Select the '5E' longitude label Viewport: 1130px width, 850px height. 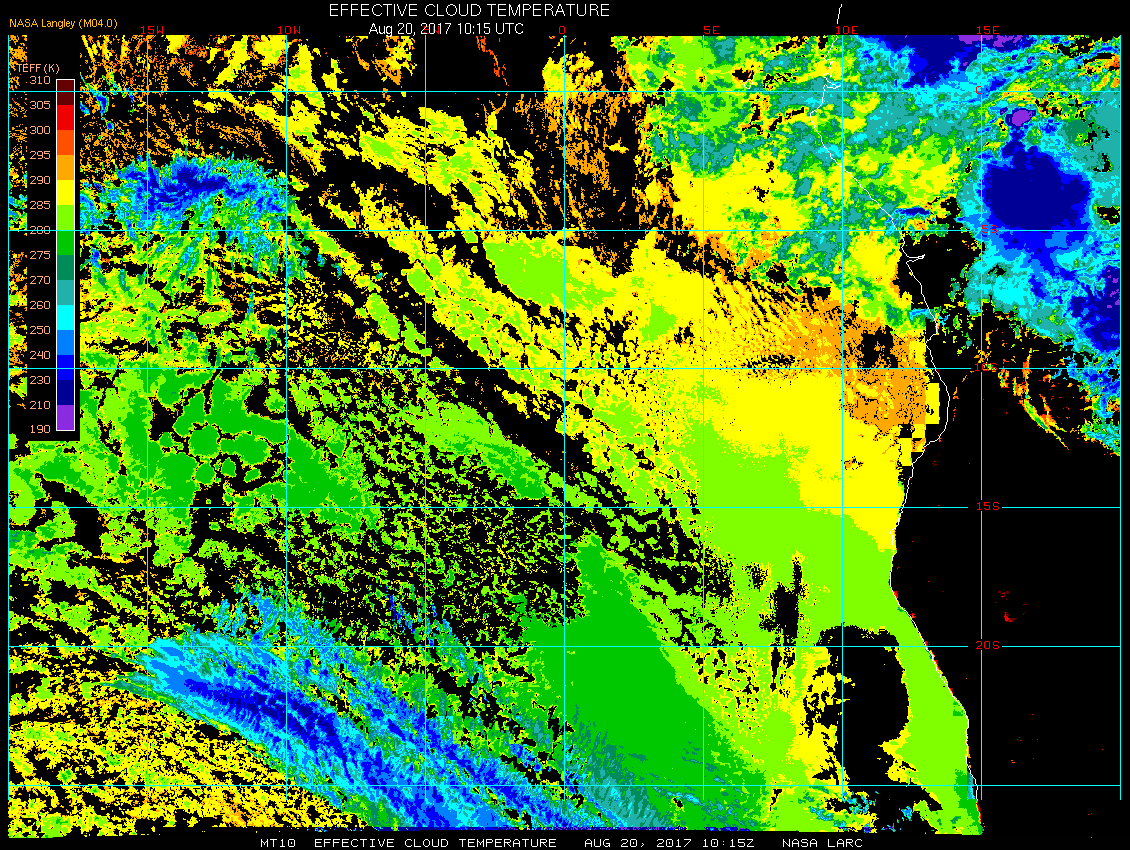click(711, 30)
